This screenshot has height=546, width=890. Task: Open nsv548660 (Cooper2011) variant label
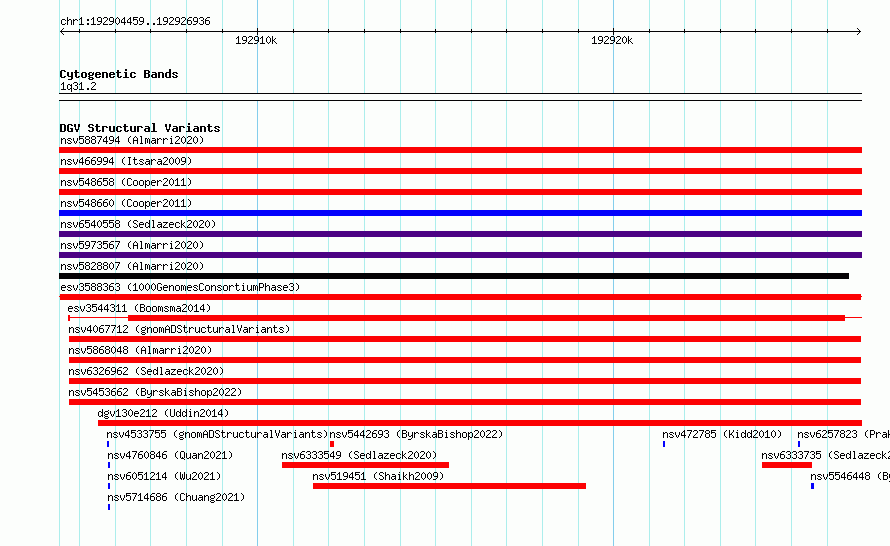(x=126, y=203)
